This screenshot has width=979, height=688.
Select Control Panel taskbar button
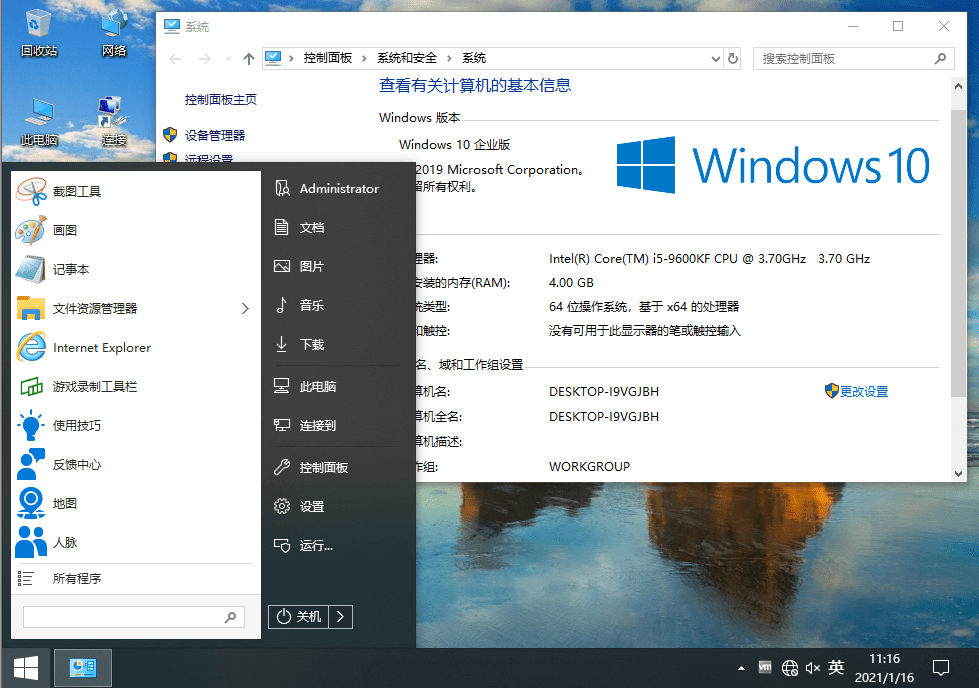[82, 668]
